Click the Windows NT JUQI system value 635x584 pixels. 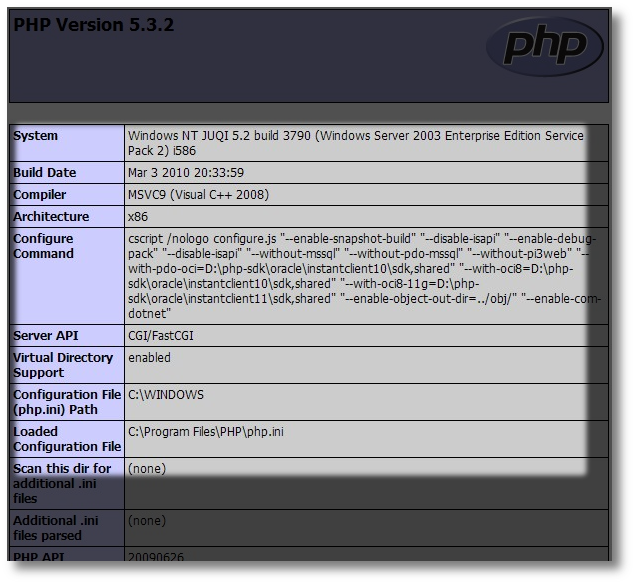tap(355, 143)
